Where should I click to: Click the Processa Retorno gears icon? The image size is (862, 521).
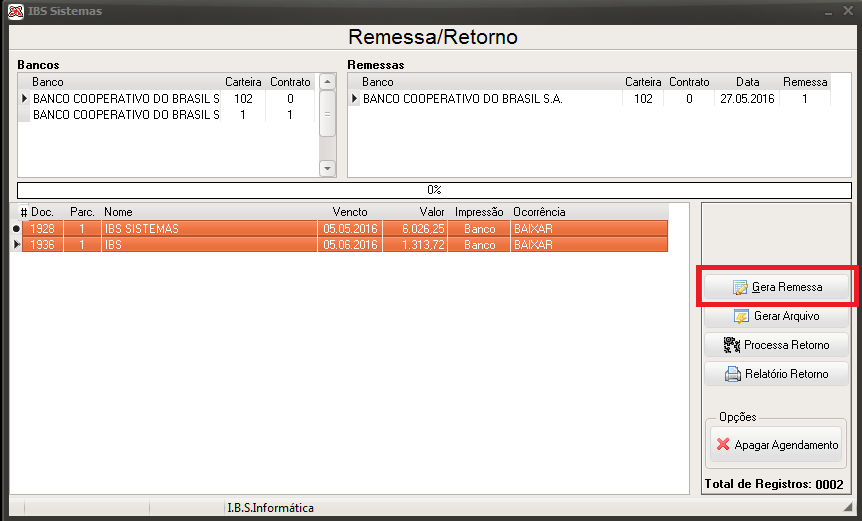tap(732, 345)
